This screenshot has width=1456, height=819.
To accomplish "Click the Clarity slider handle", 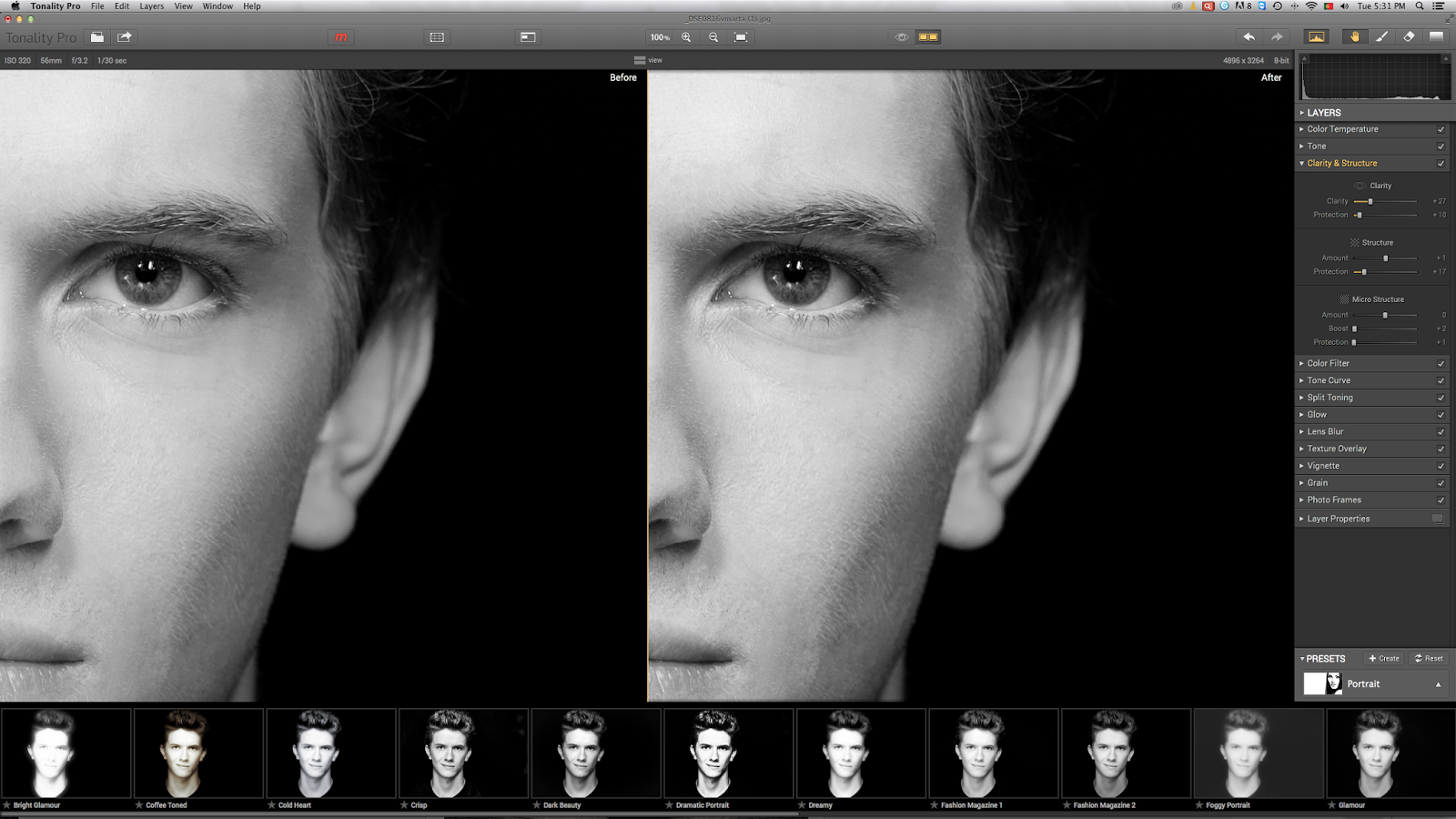I will [1370, 201].
